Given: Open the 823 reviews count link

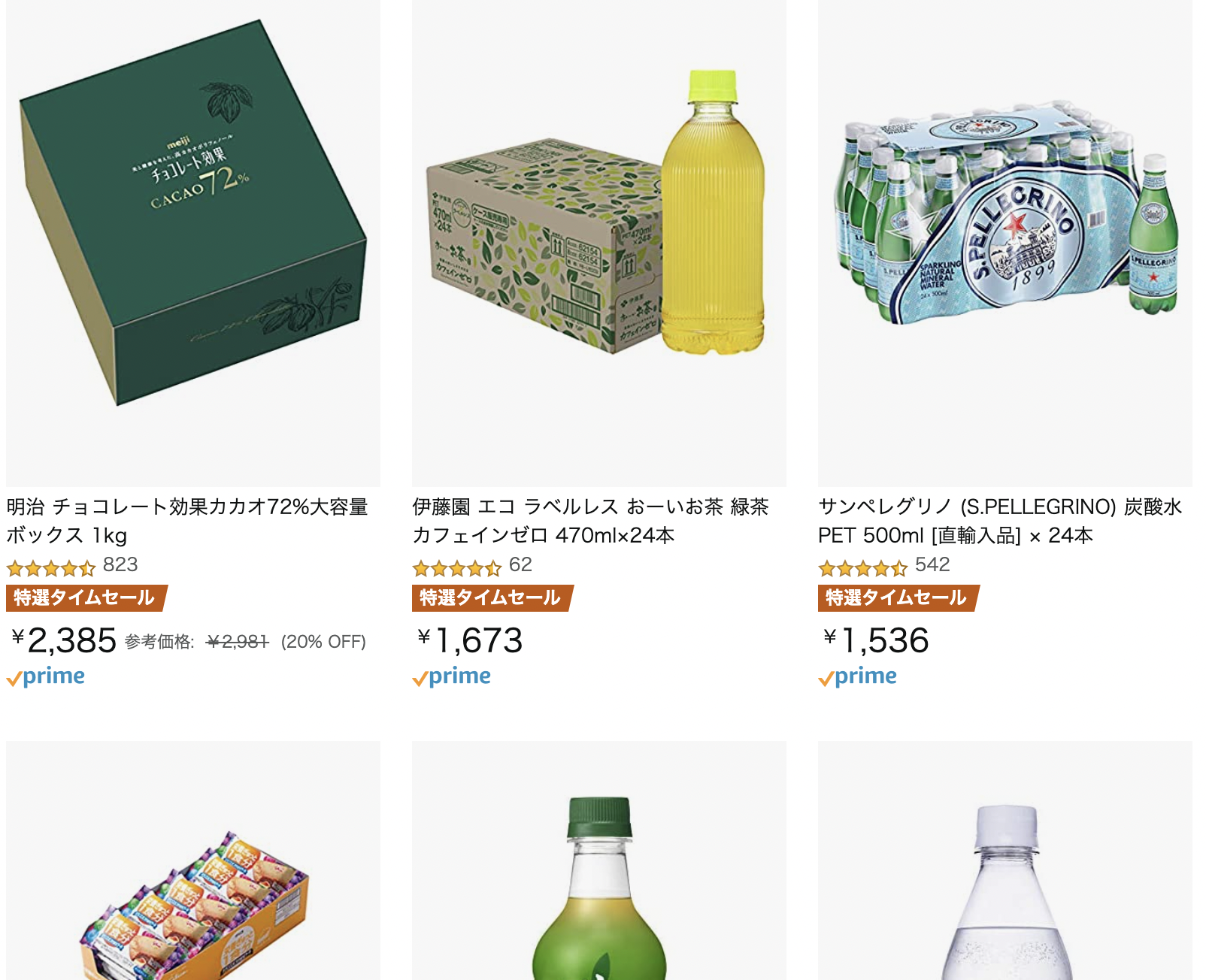Looking at the screenshot, I should pos(120,565).
